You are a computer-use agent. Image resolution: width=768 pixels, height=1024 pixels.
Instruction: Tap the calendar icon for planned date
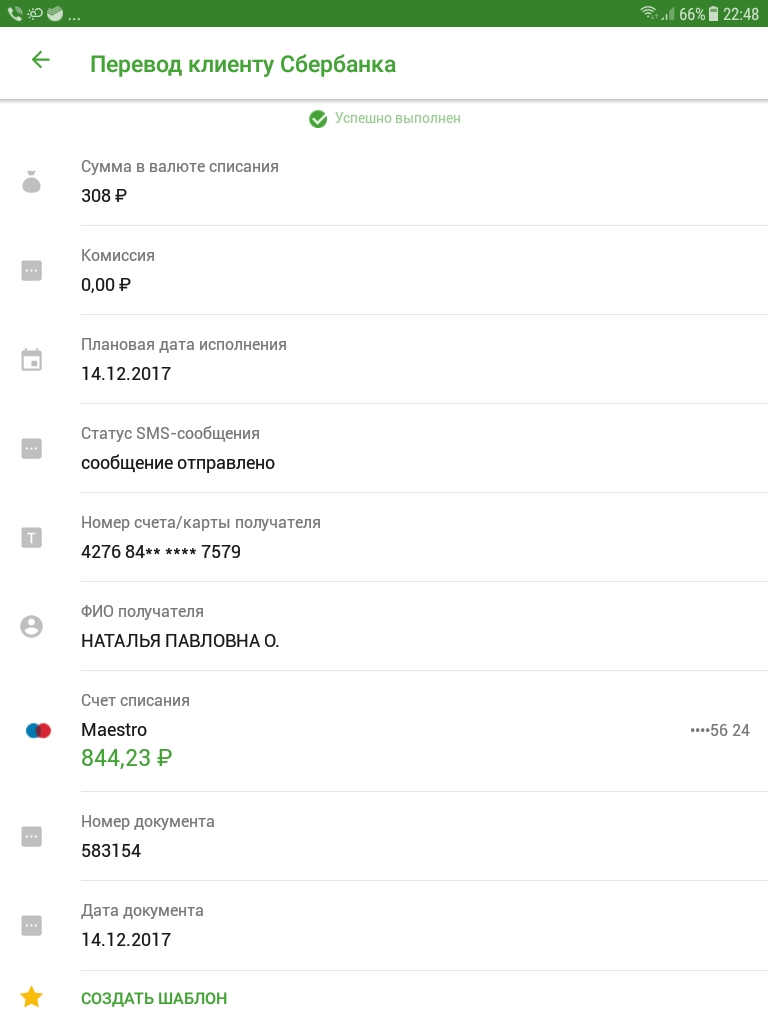[x=32, y=360]
